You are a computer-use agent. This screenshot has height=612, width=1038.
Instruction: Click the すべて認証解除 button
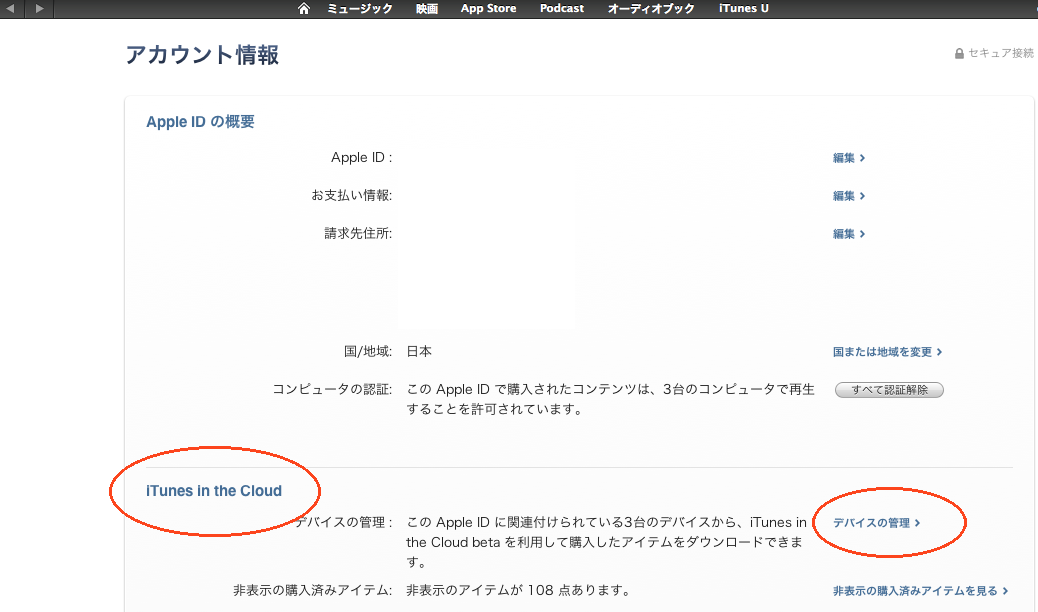point(889,390)
